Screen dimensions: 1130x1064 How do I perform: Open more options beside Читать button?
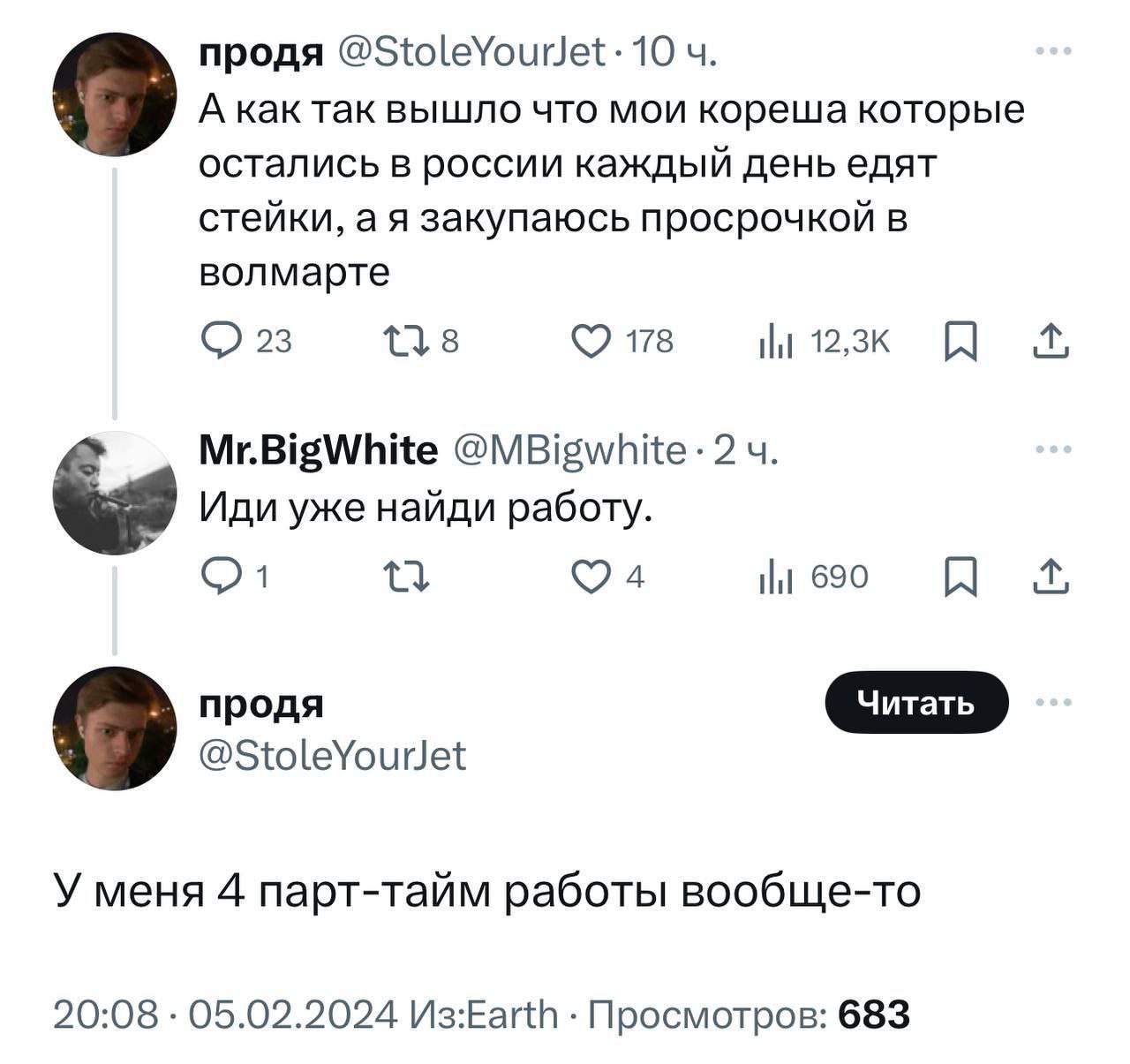(x=1053, y=703)
